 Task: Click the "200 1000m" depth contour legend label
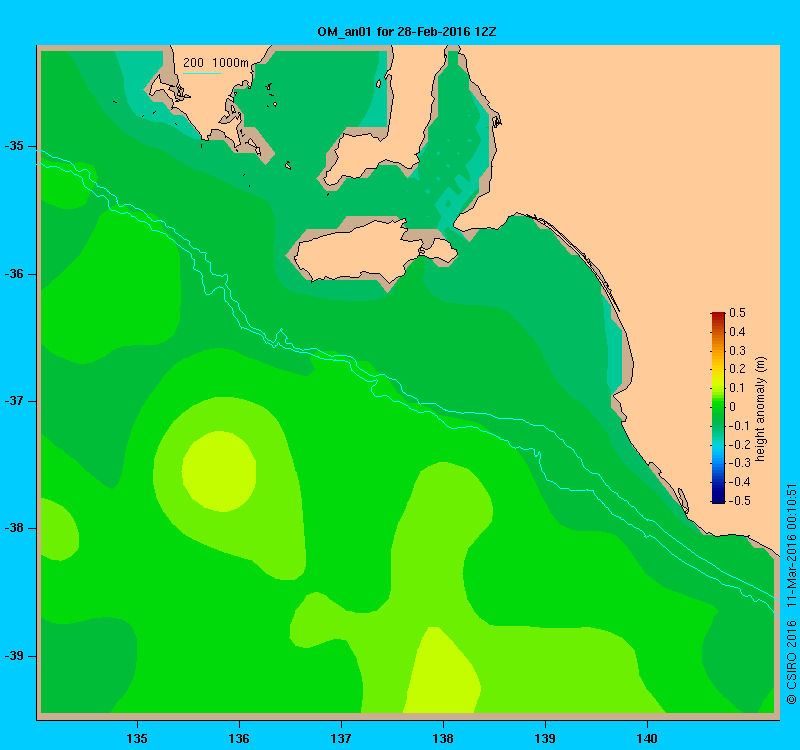point(216,63)
